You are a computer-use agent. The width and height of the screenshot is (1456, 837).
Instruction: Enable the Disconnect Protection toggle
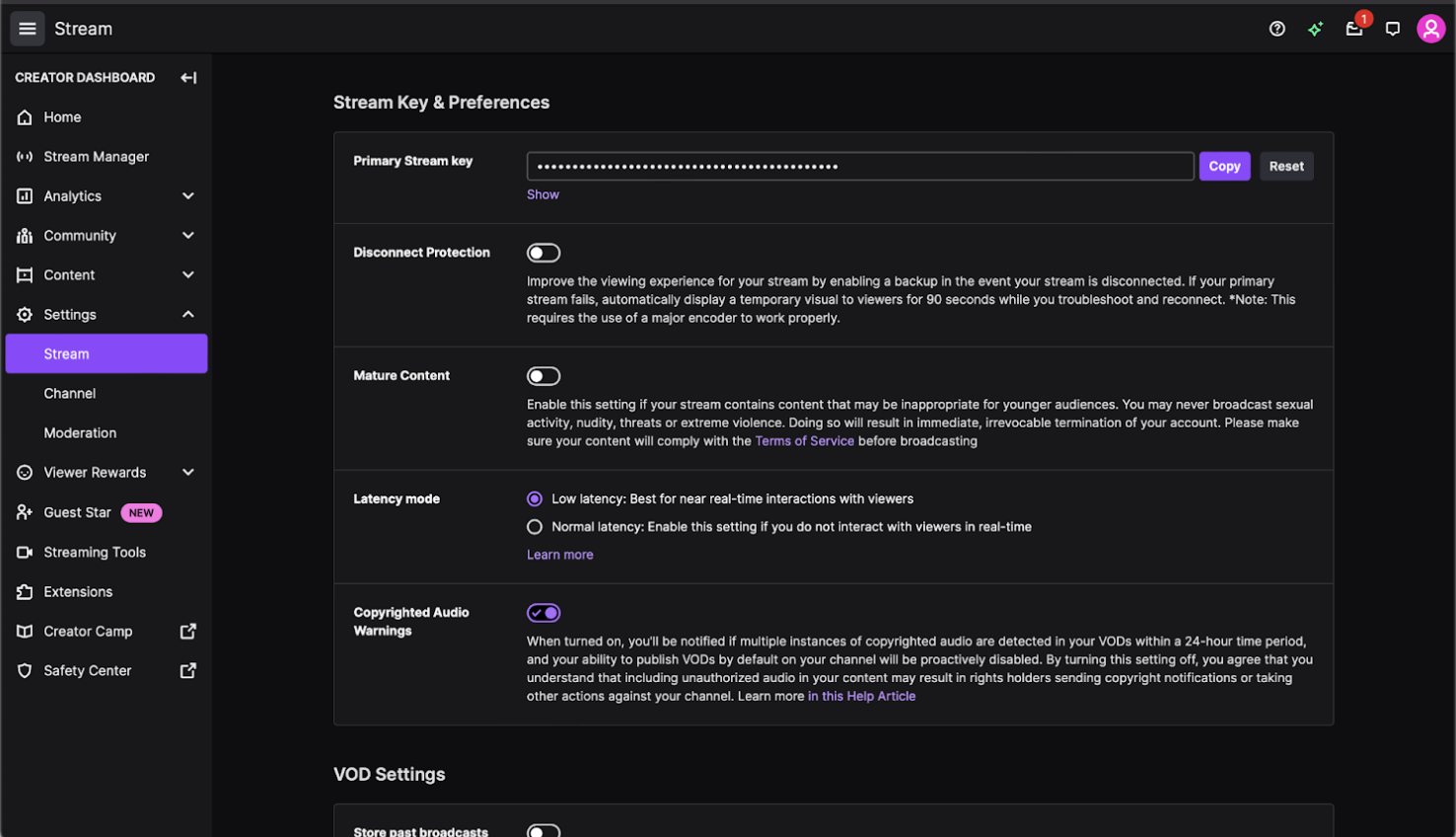[544, 253]
